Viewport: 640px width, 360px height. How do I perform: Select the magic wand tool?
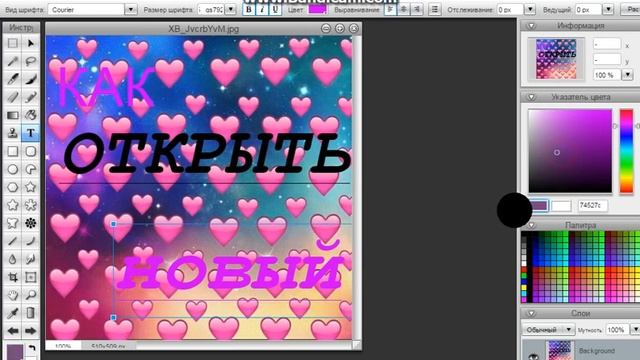point(13,61)
